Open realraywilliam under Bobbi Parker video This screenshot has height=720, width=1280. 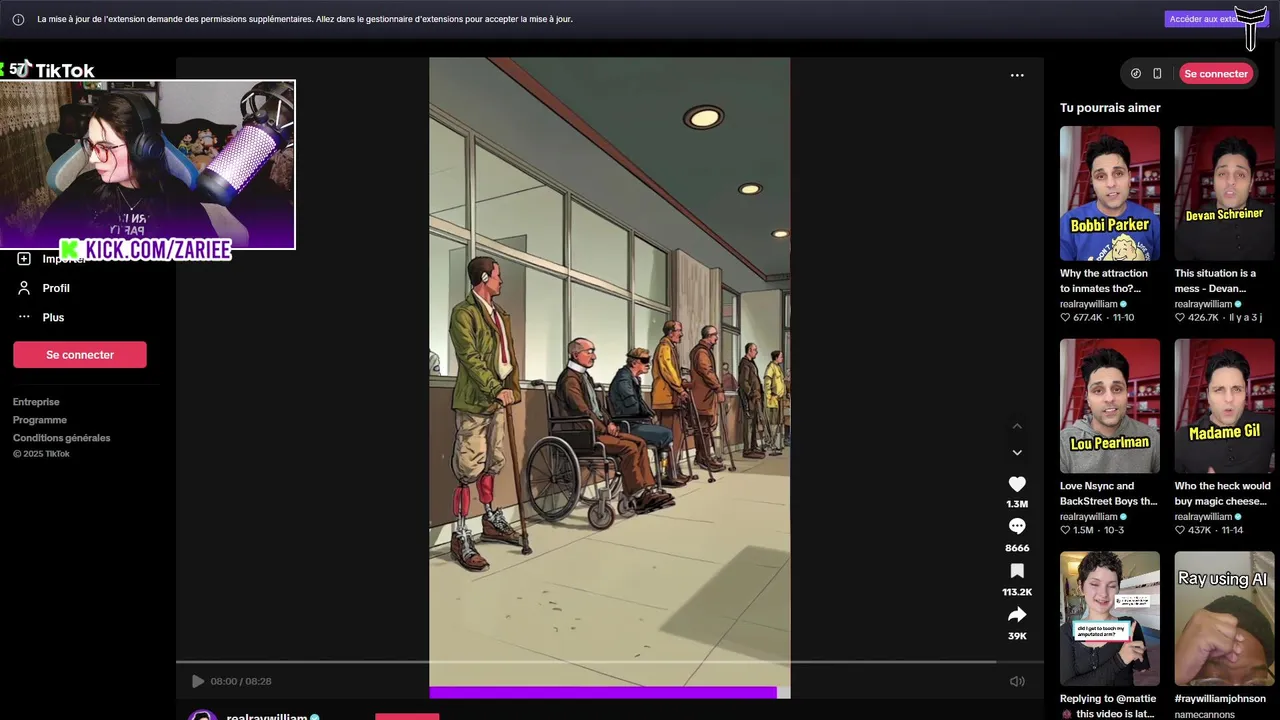pyautogui.click(x=1088, y=304)
